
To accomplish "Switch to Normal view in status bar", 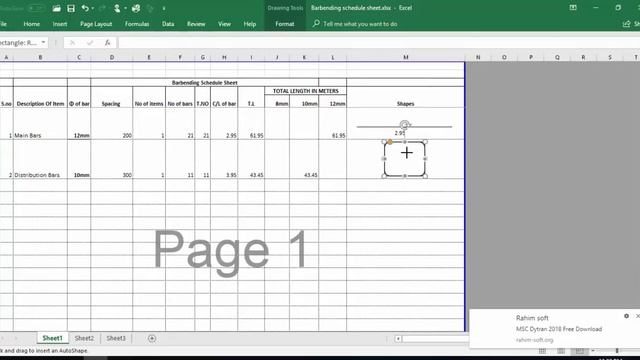I will [x=542, y=351].
